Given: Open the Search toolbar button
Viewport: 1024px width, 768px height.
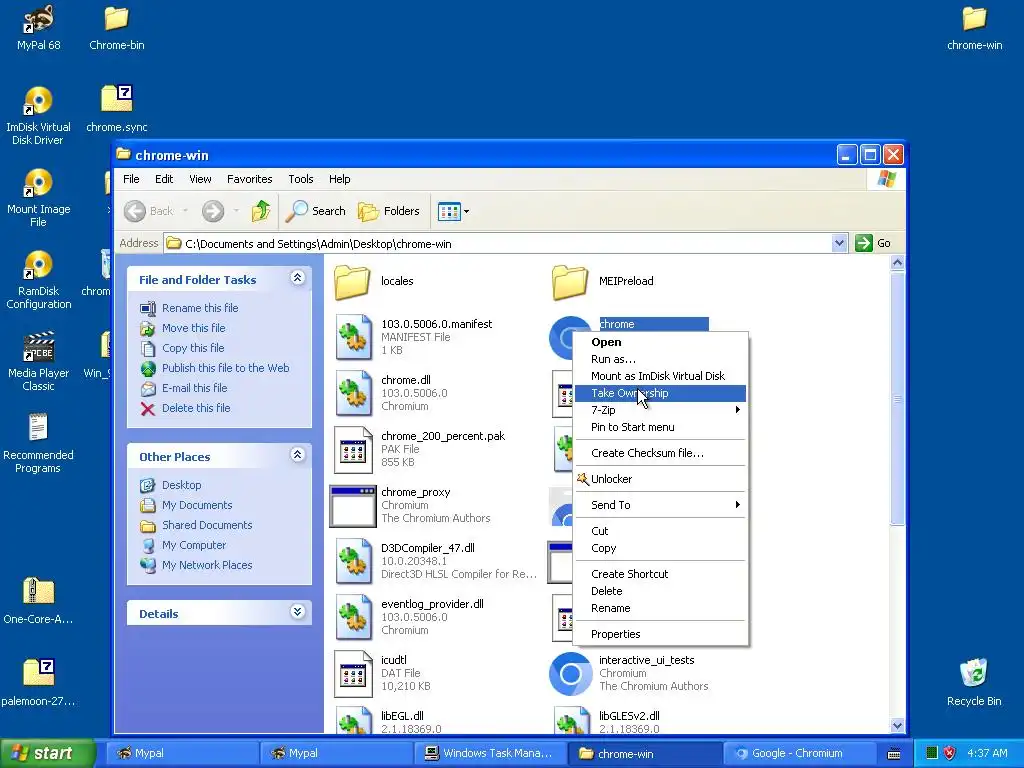Looking at the screenshot, I should (x=315, y=211).
